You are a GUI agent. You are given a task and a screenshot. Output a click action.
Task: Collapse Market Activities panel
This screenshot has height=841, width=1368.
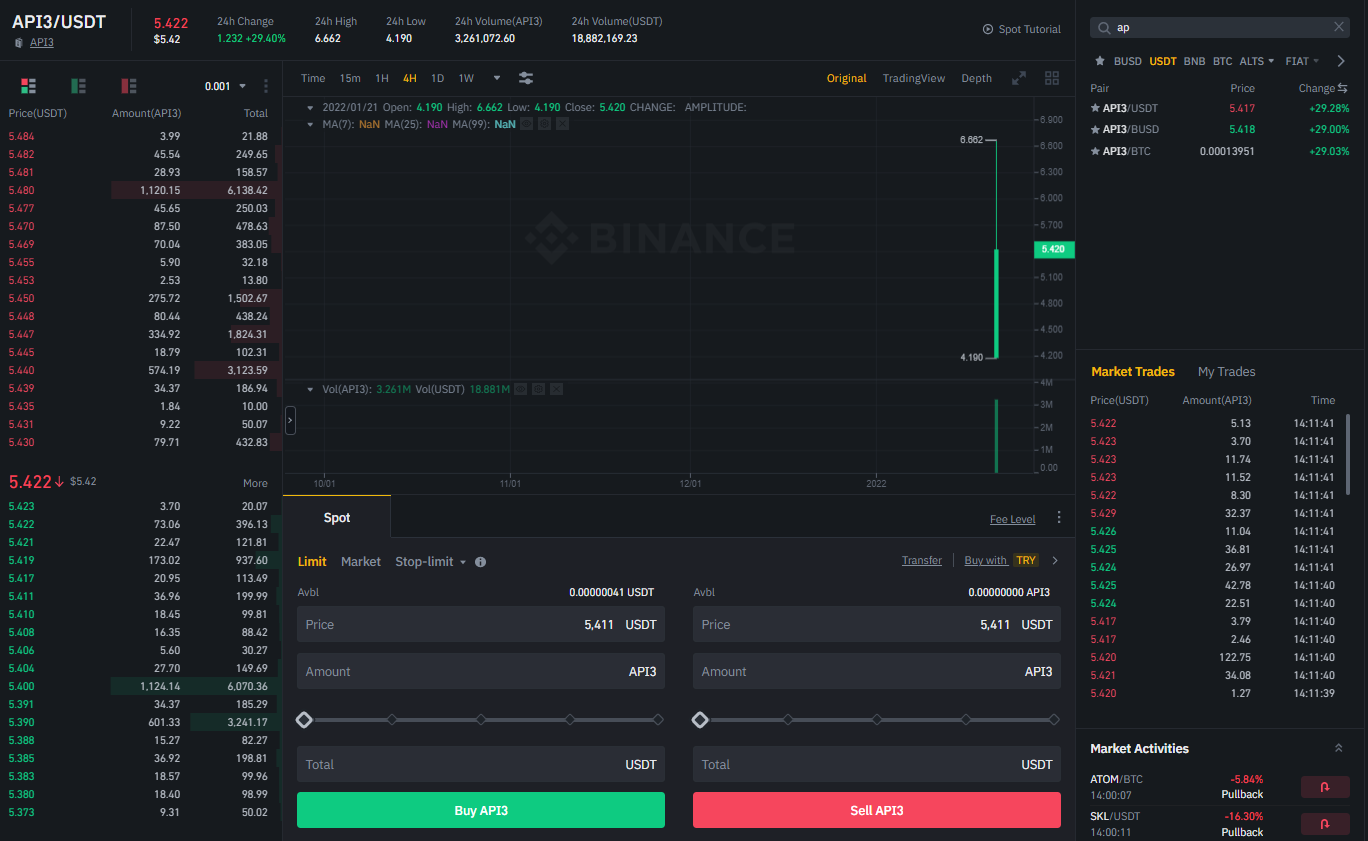pyautogui.click(x=1339, y=748)
